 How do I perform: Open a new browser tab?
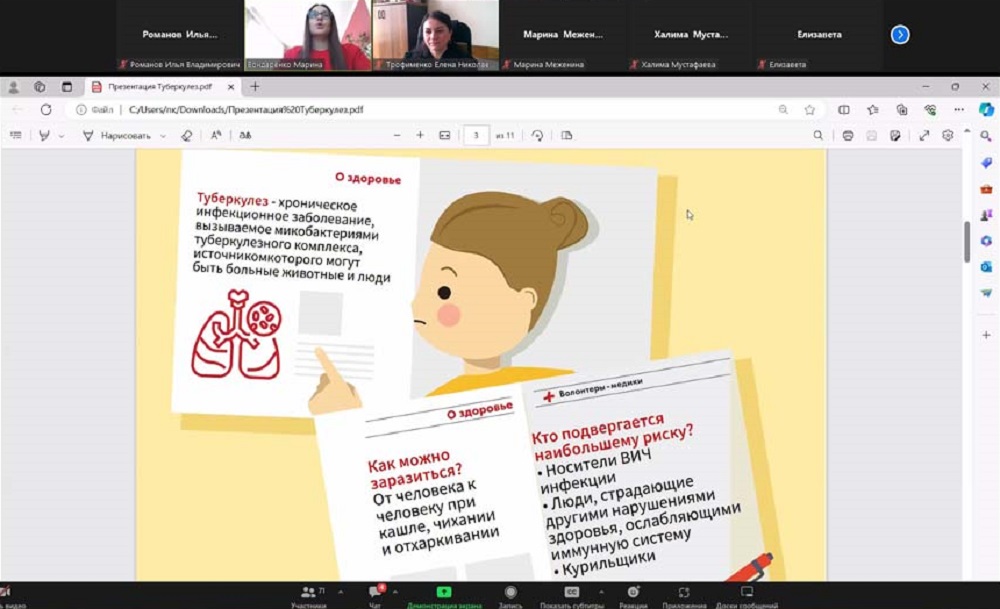coord(254,87)
